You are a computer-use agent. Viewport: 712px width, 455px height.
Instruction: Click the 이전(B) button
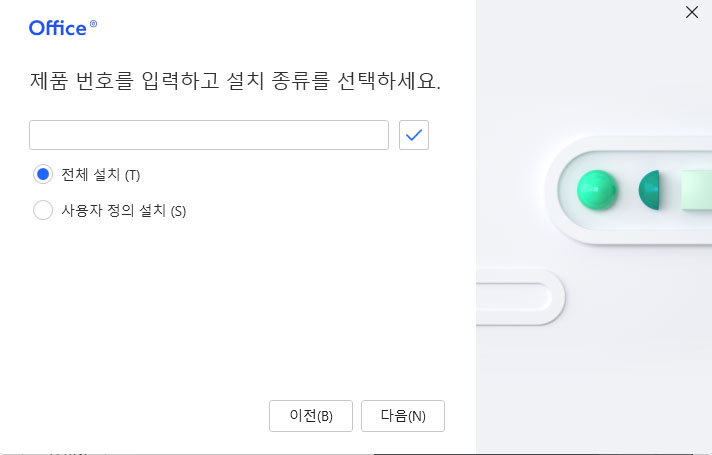click(310, 416)
